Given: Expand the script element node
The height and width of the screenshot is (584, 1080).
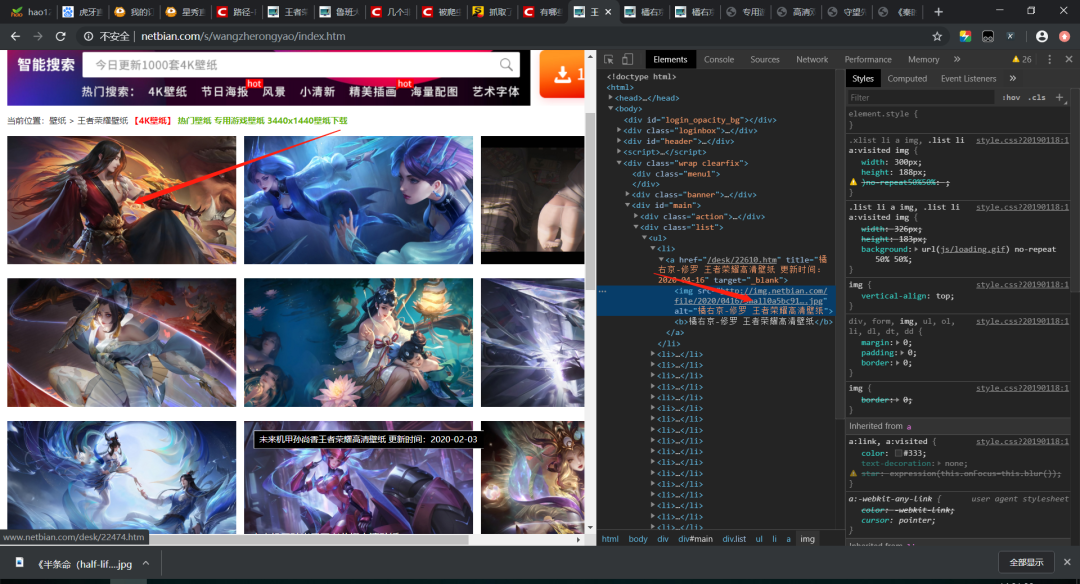Looking at the screenshot, I should click(619, 152).
